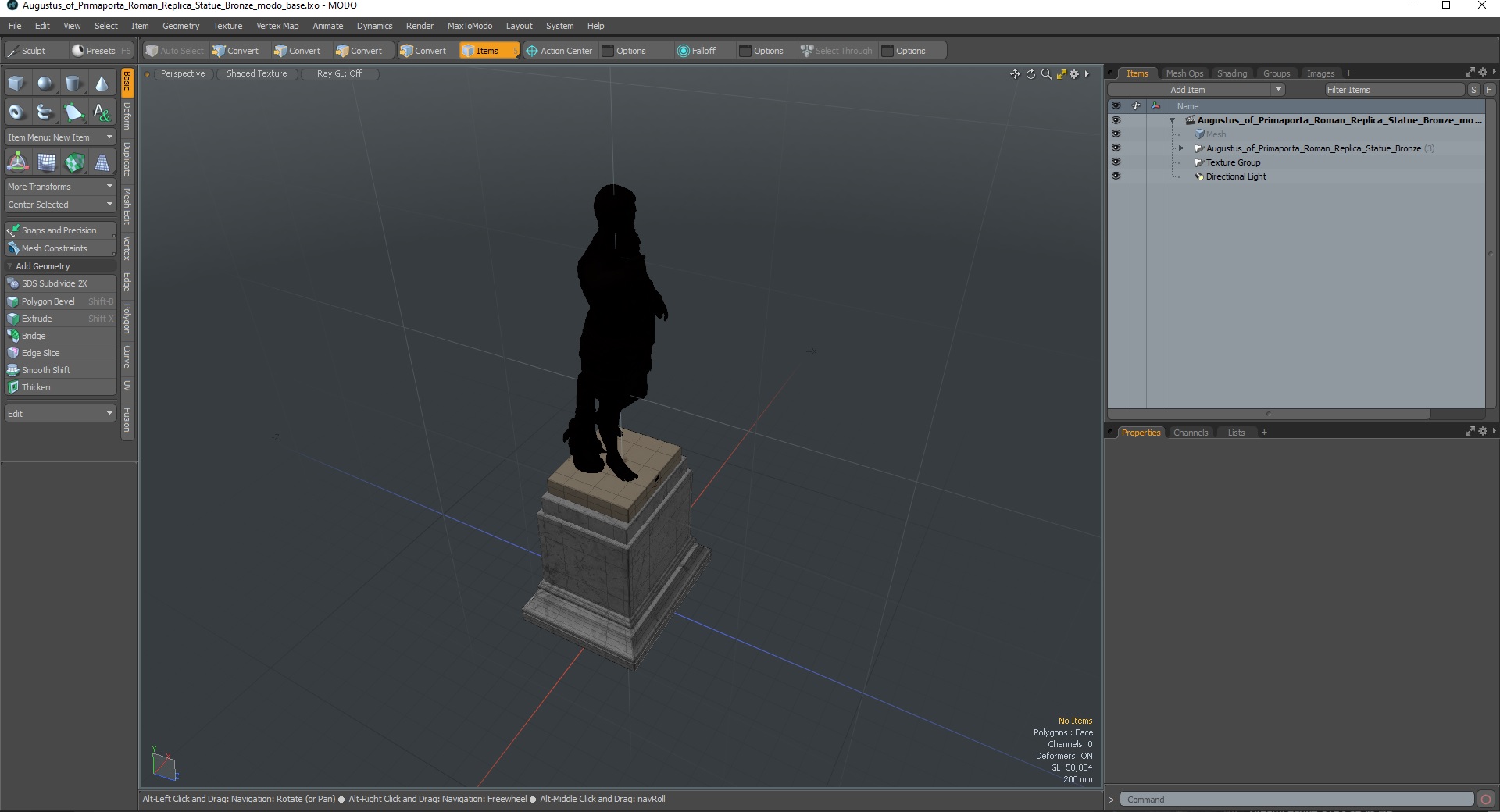Activate the Transform gizmo tool

(17, 162)
